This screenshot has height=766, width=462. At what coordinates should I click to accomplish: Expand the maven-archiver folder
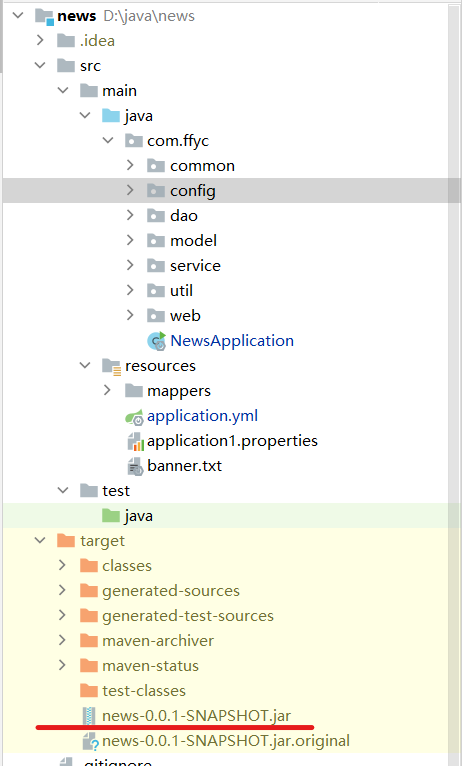[x=62, y=640]
